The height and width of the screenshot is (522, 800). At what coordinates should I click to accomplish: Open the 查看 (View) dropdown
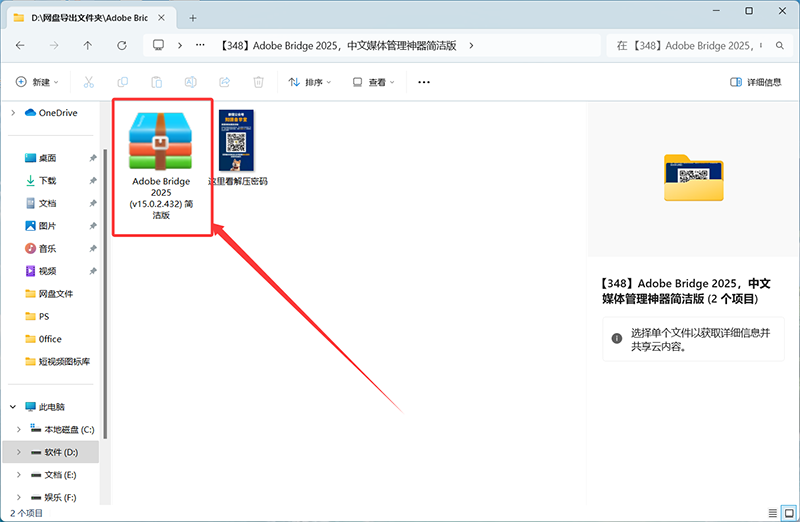(374, 82)
